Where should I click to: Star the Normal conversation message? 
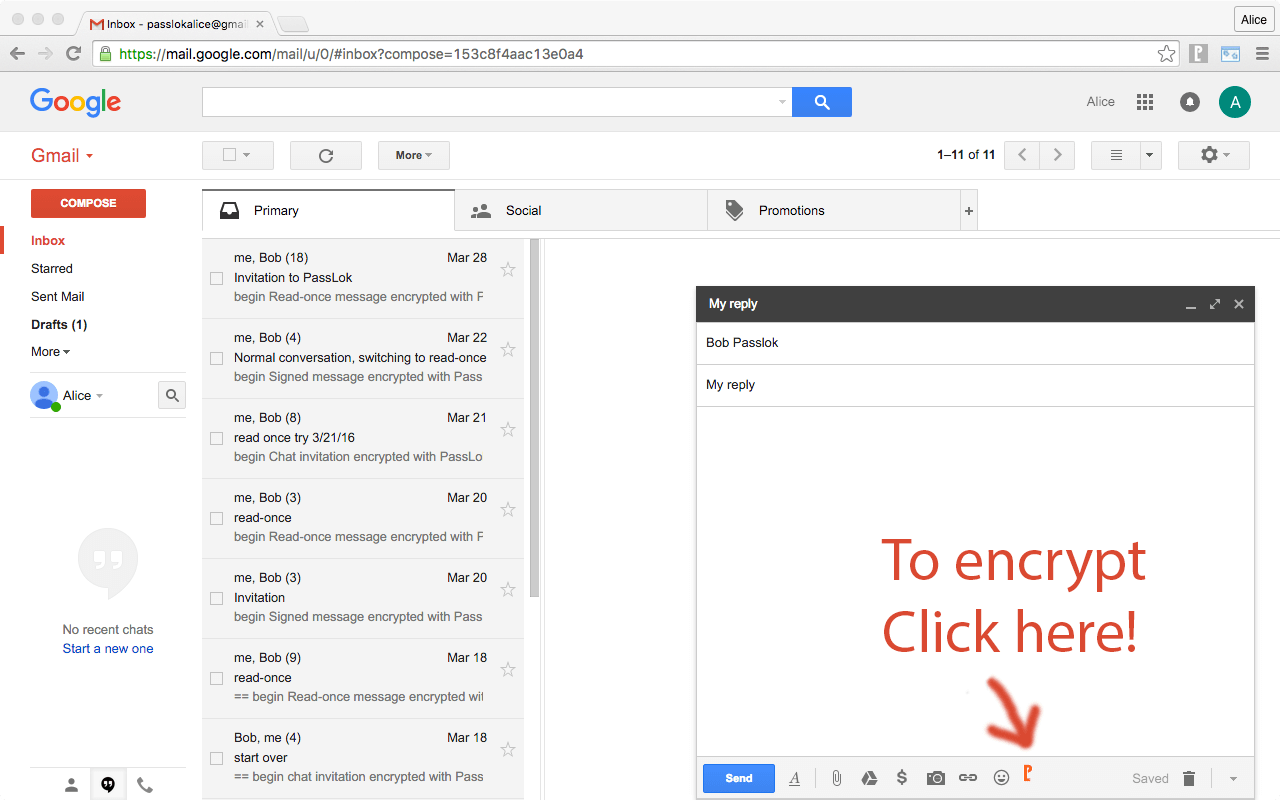(508, 349)
